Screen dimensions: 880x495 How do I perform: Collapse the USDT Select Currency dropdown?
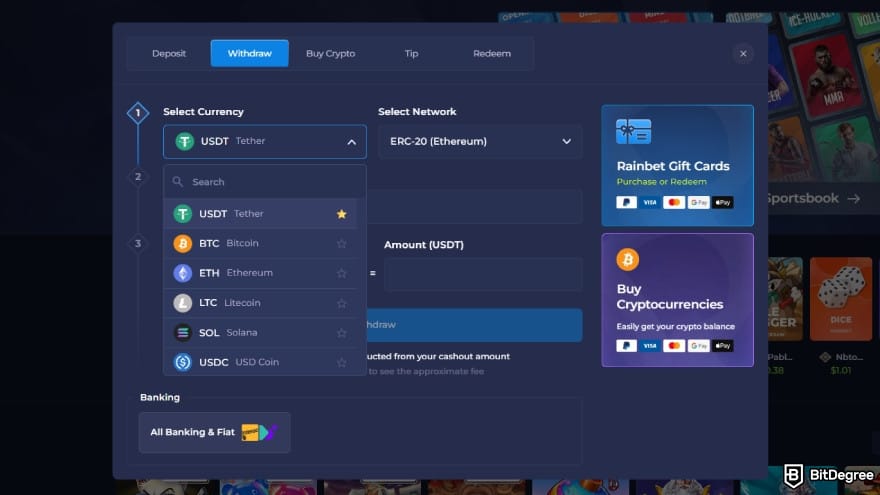click(x=265, y=141)
